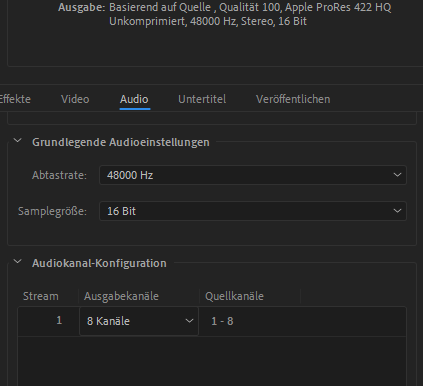Viewport: 423px width, 386px height.
Task: Open the Samplegröße 16 Bit dropdown
Action: [253, 211]
